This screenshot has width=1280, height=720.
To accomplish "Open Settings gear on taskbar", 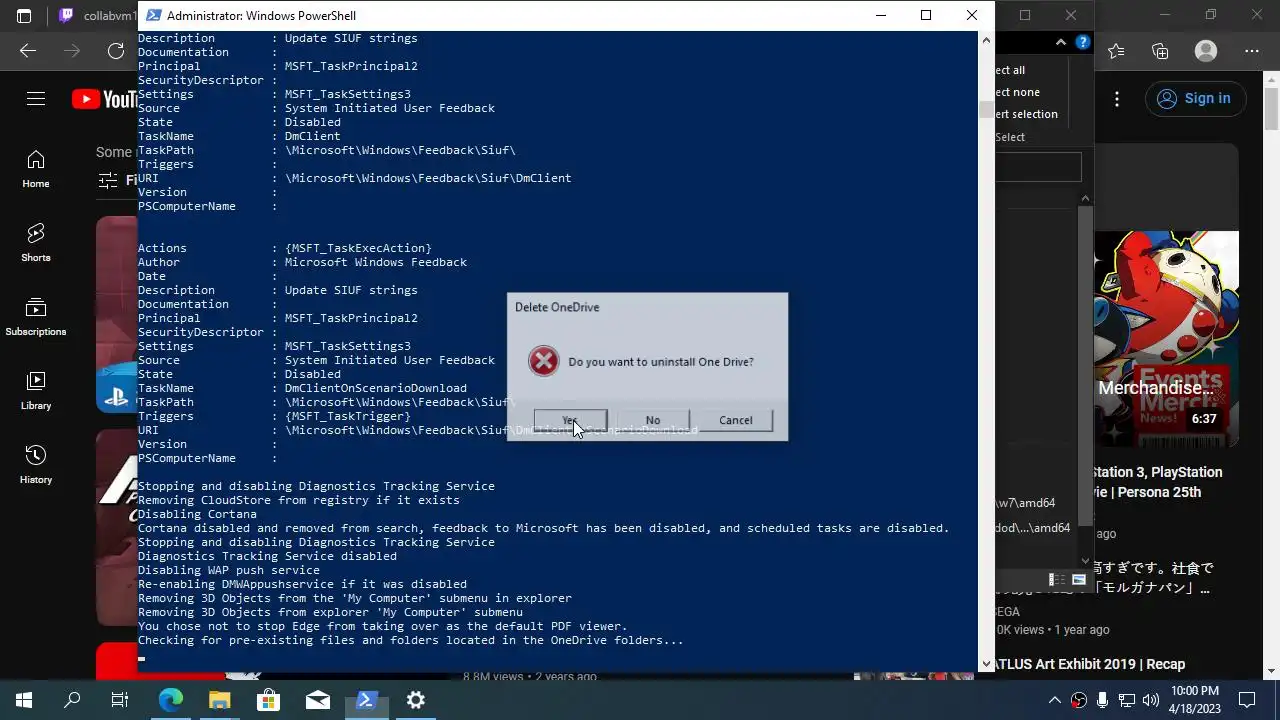I will [416, 700].
